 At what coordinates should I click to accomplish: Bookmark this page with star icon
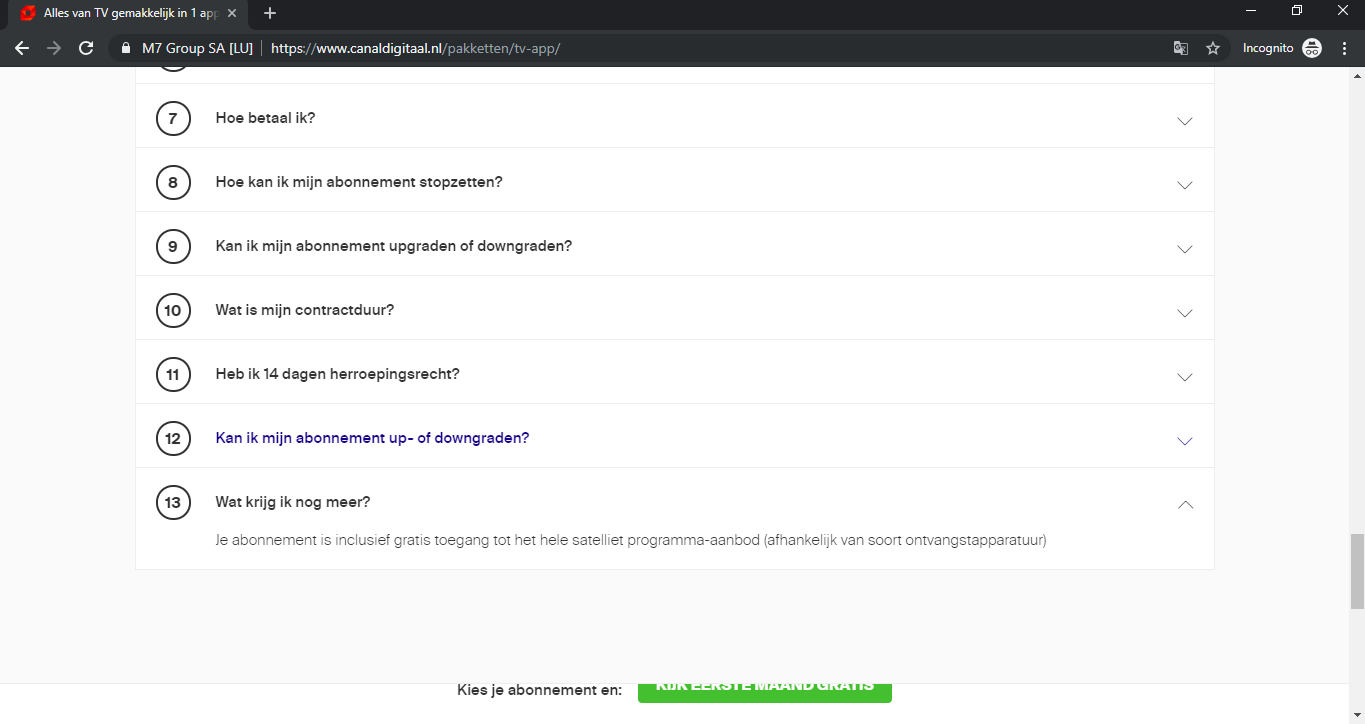(x=1213, y=48)
